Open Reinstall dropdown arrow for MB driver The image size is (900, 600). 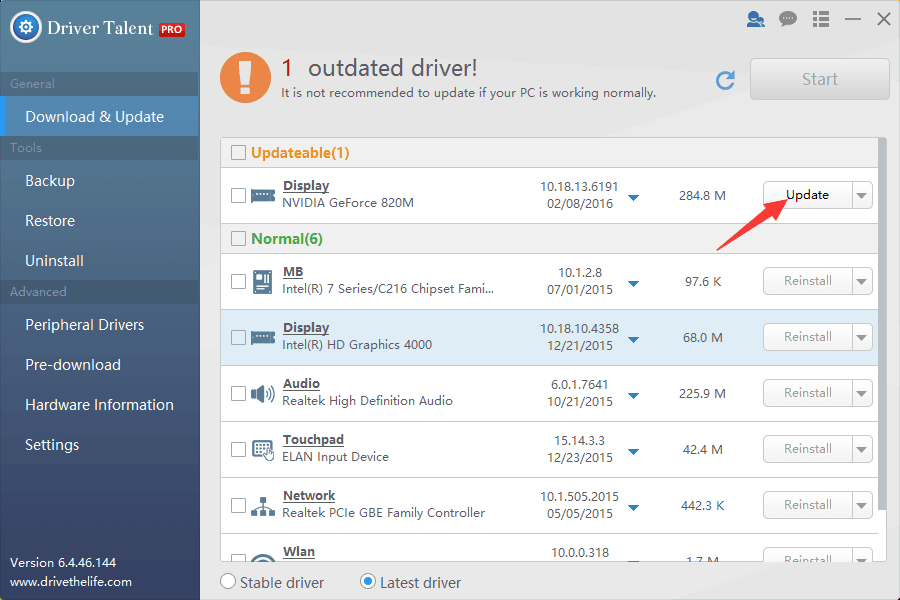[862, 281]
